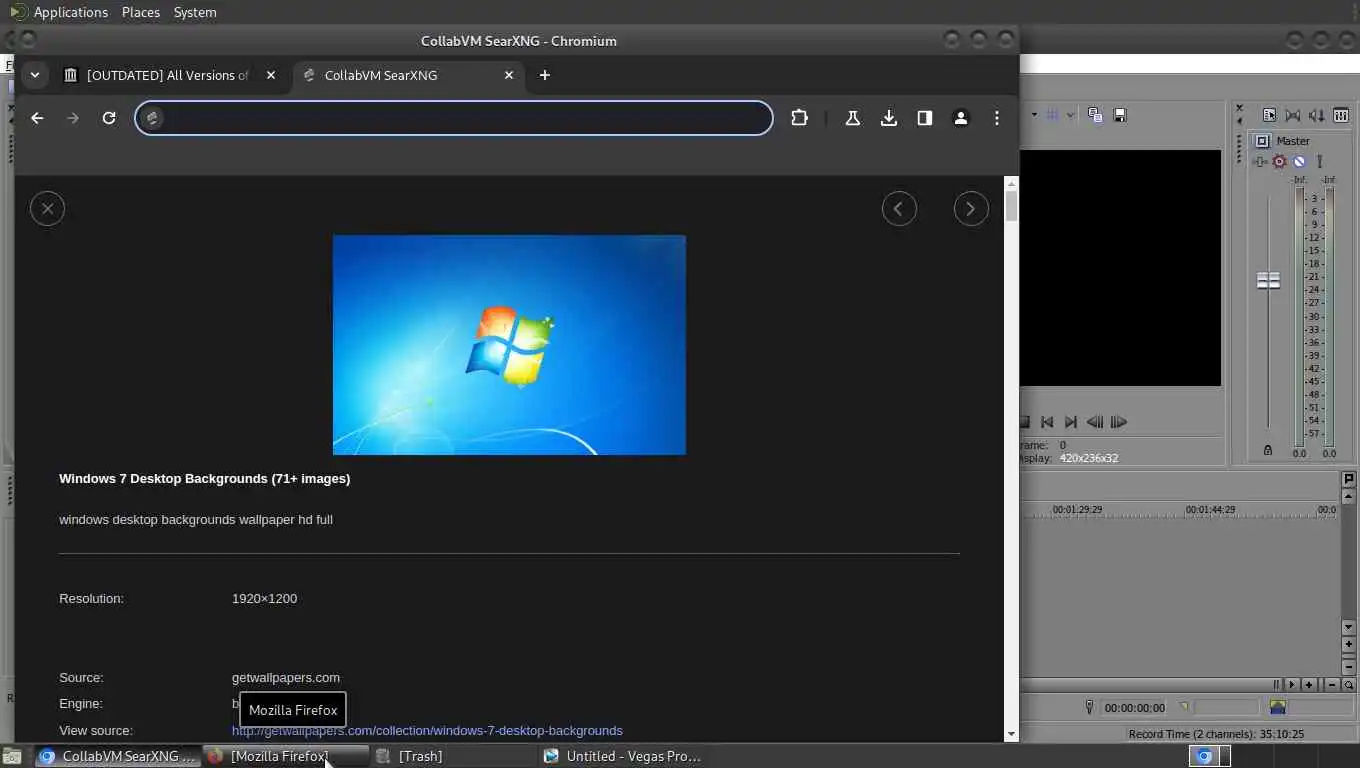Open Vegas mixer insert bus icon
Viewport: 1360px width, 768px height.
click(x=1341, y=115)
